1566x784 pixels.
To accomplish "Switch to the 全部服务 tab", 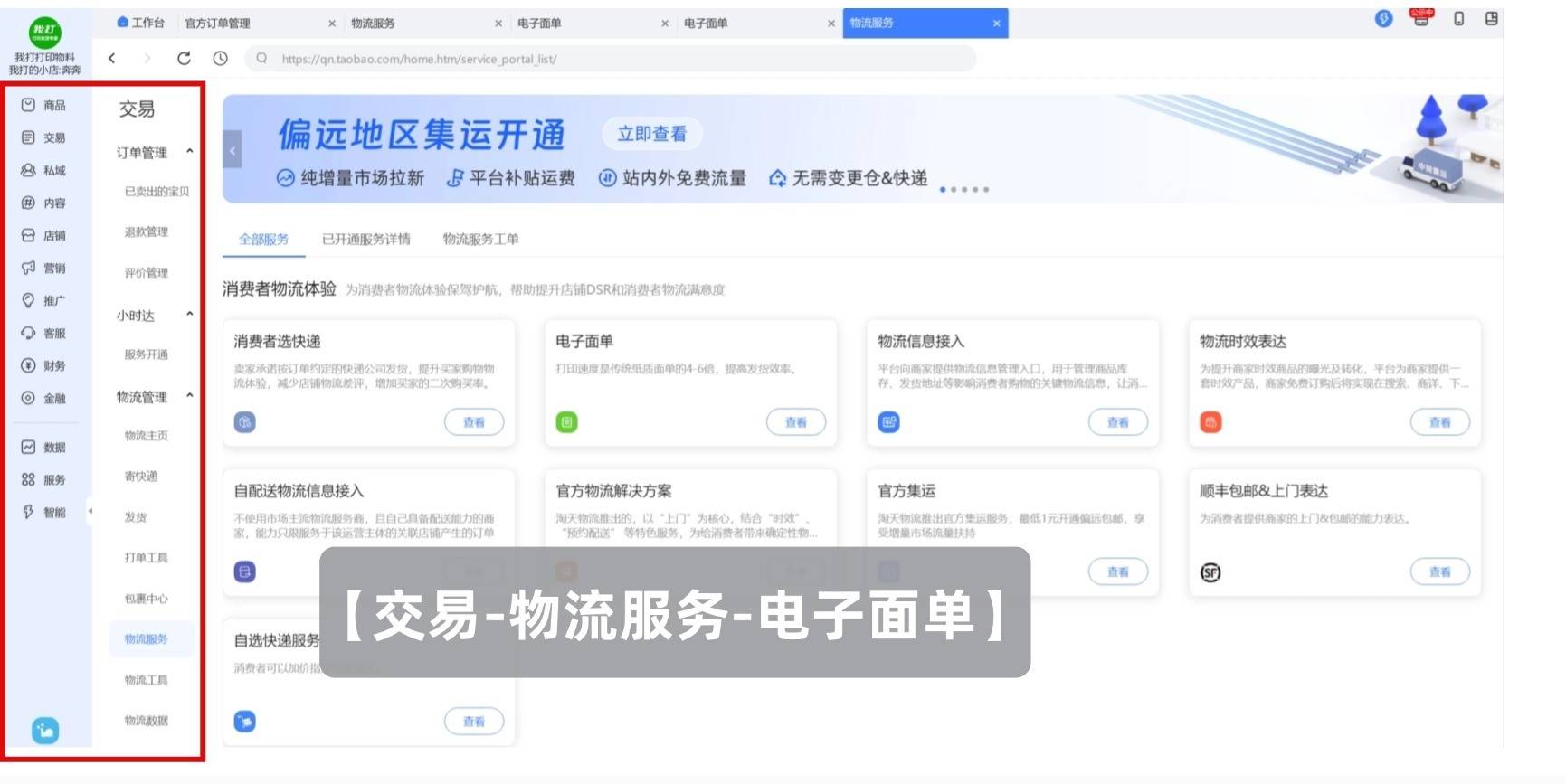I will click(x=263, y=239).
